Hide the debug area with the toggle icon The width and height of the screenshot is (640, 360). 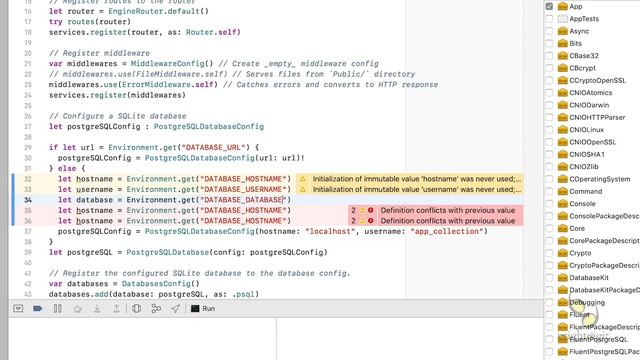18,309
